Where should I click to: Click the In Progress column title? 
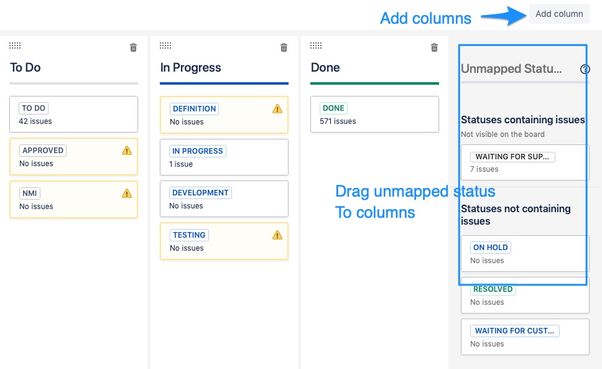pos(190,68)
